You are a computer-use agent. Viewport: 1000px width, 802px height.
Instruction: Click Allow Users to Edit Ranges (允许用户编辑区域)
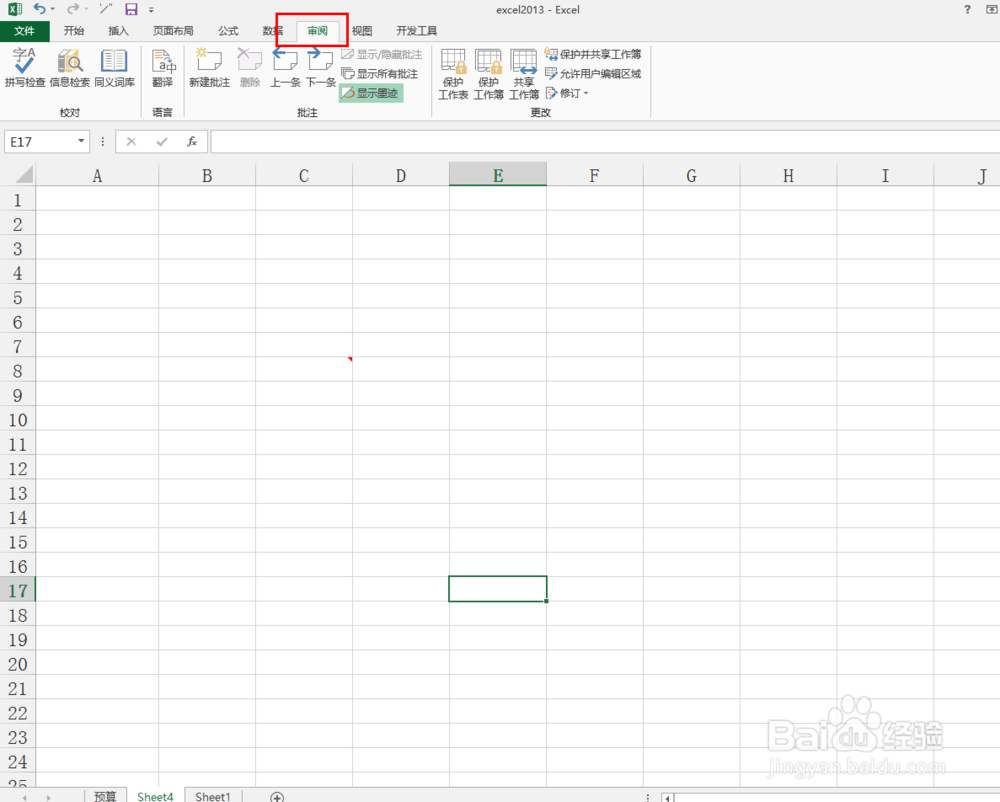(x=593, y=74)
